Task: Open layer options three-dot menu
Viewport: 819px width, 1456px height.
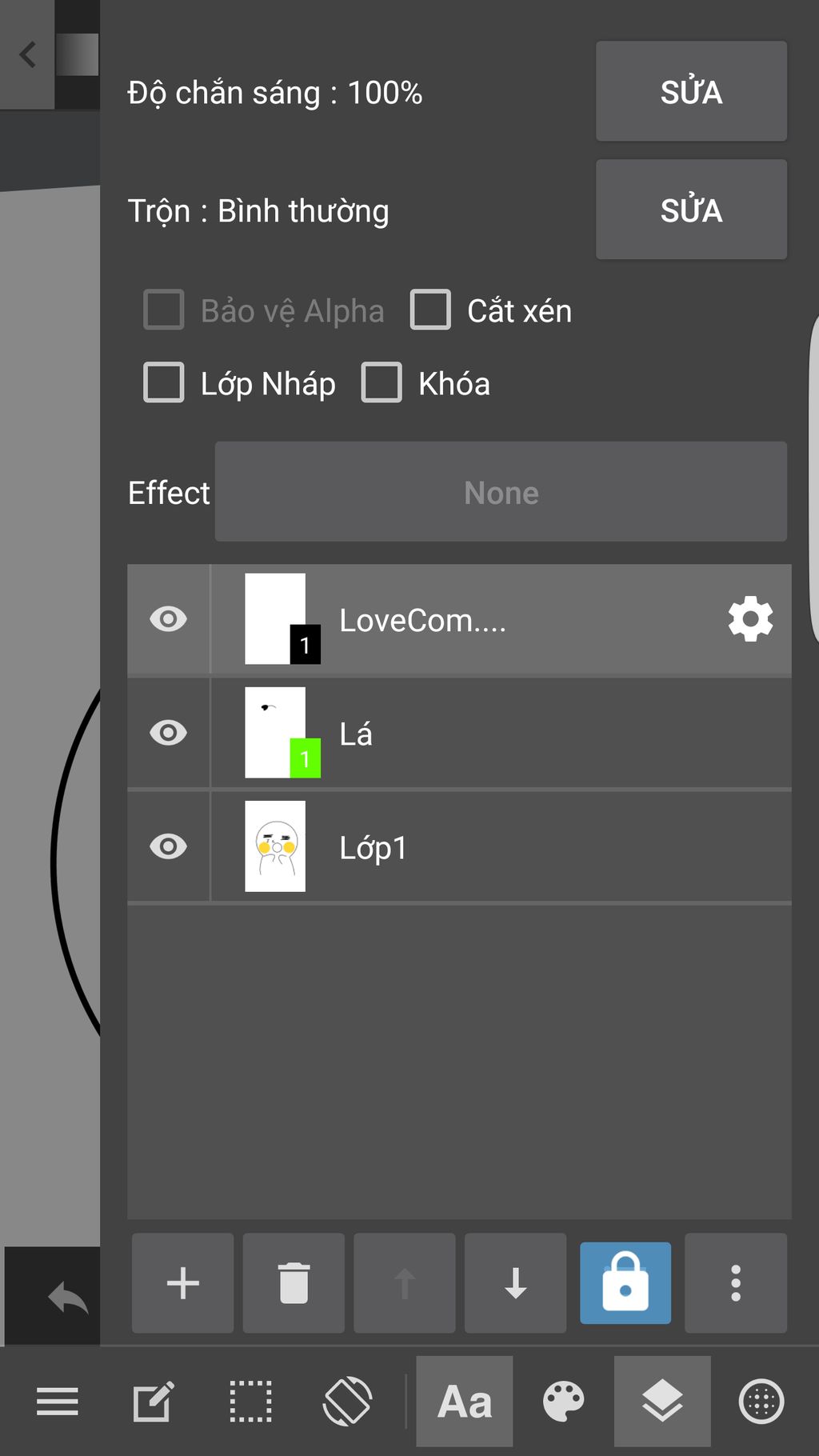Action: tap(736, 1283)
